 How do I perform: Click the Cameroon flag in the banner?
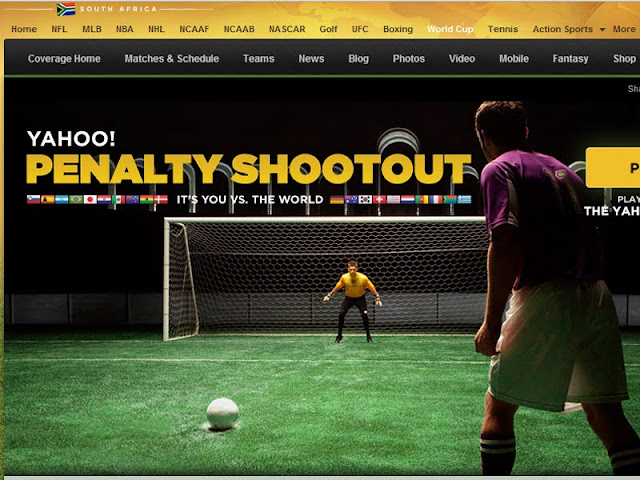click(x=422, y=199)
